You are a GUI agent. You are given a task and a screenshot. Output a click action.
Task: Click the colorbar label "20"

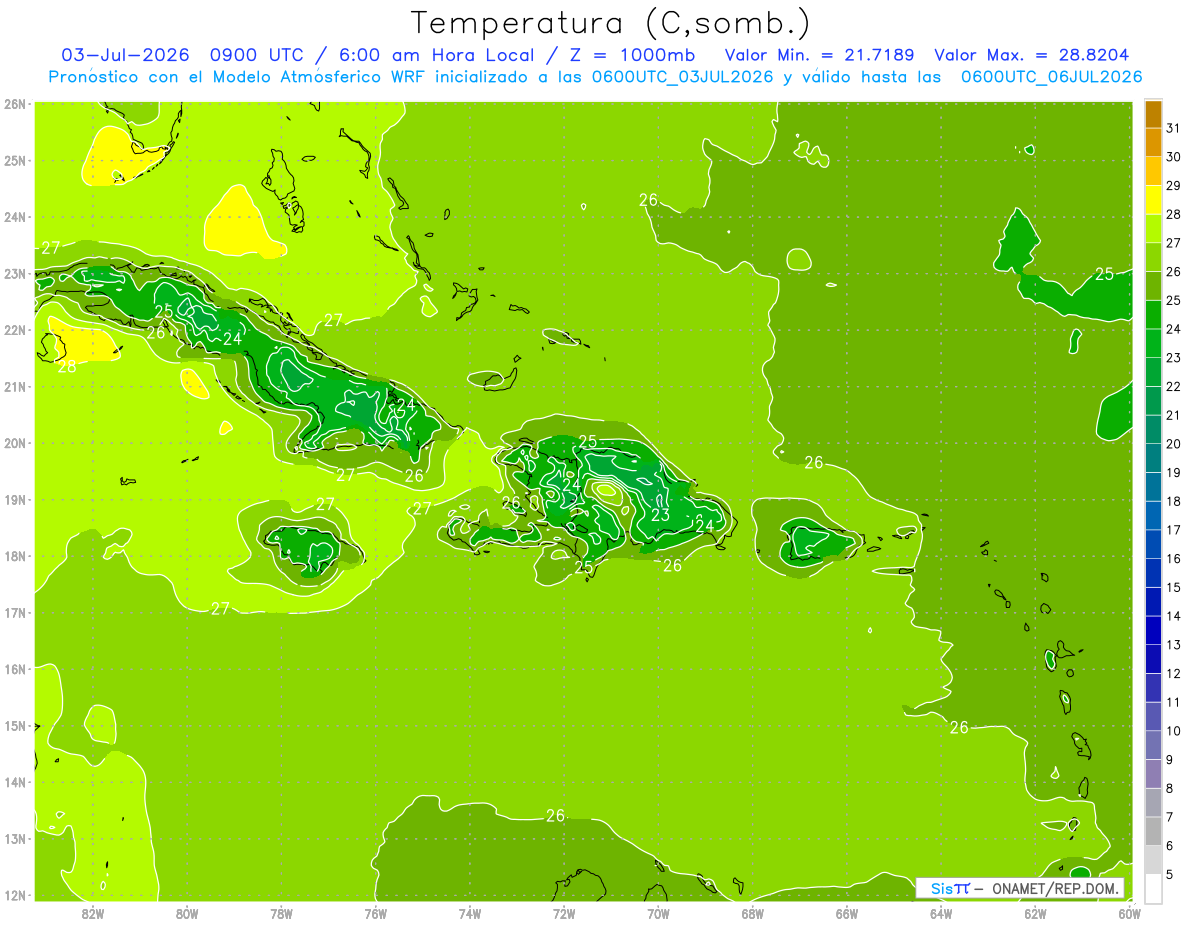tap(1174, 444)
